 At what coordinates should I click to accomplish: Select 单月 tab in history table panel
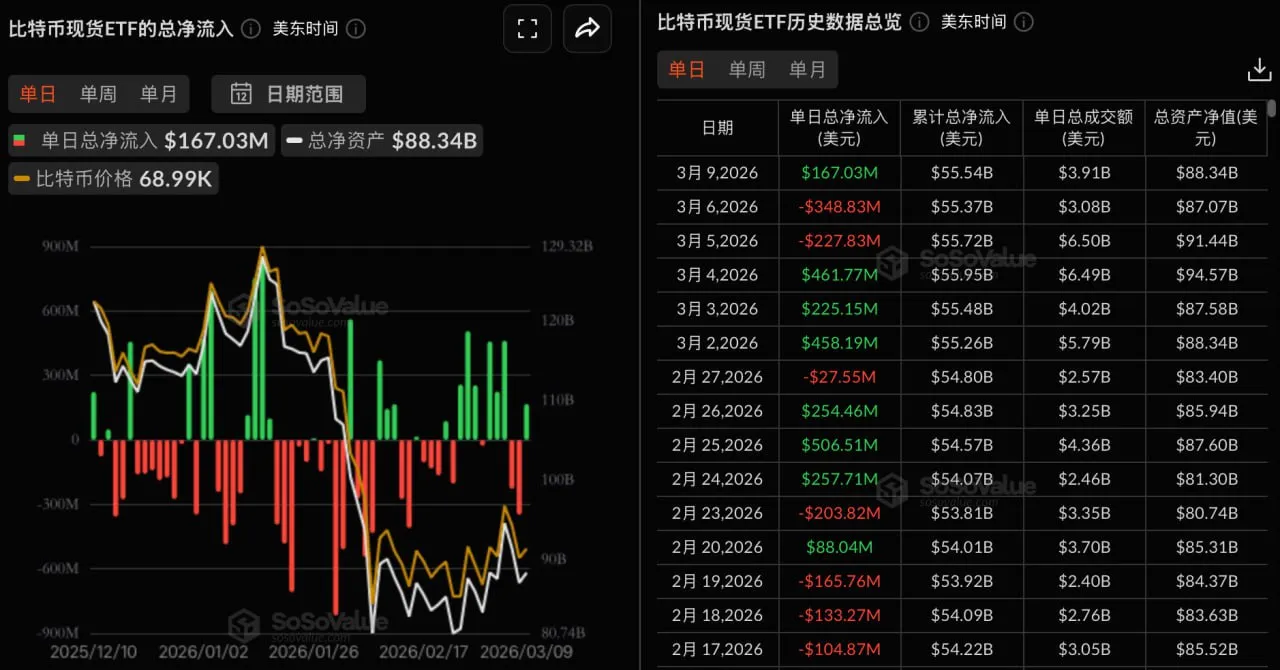[807, 69]
